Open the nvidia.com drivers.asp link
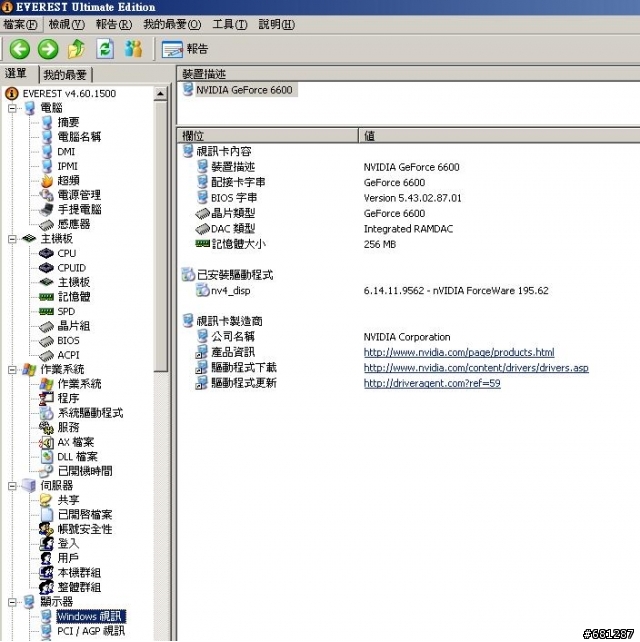 tap(476, 368)
